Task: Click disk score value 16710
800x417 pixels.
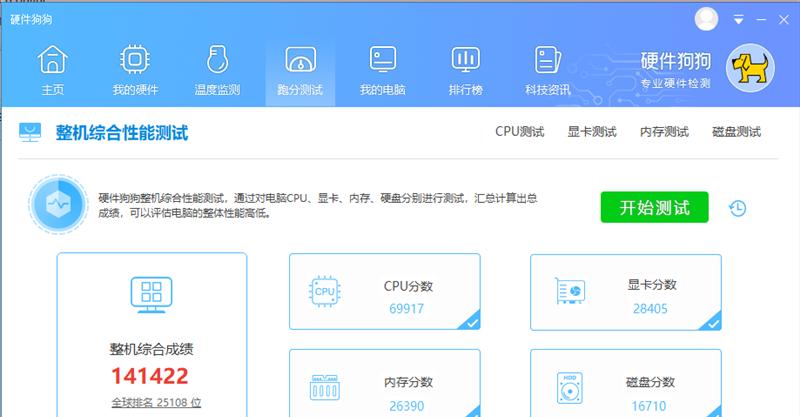Action: pyautogui.click(x=648, y=406)
